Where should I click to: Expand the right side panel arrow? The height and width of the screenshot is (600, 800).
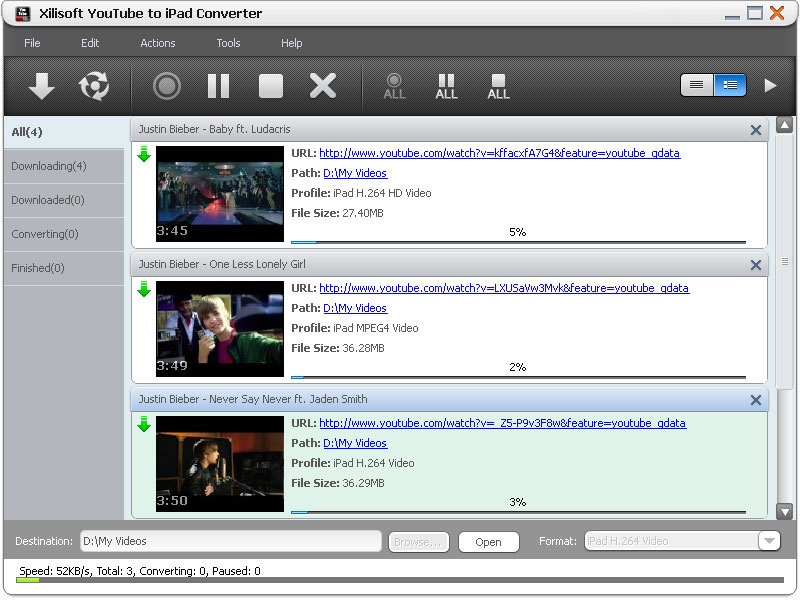click(770, 85)
